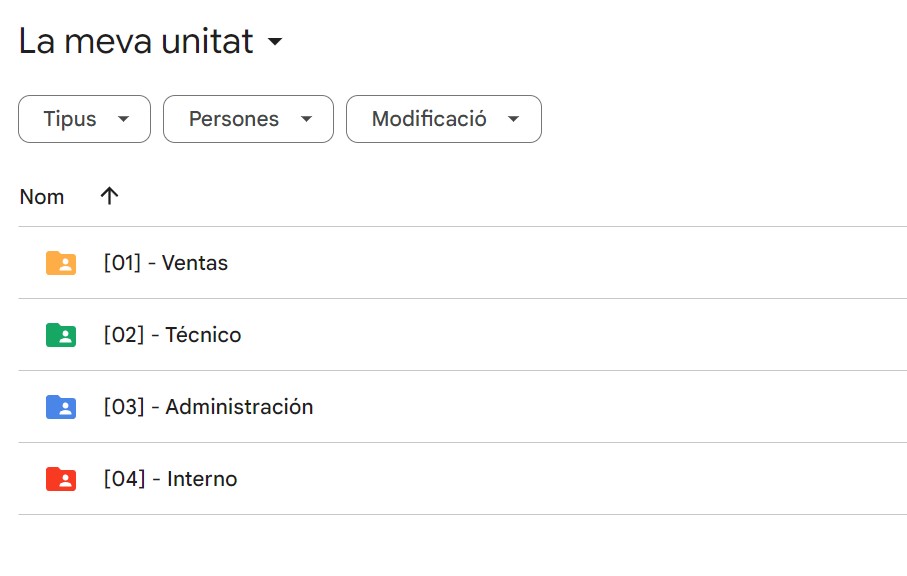Click the small arrow inside the Tipus chip
The height and width of the screenshot is (576, 907).
coord(124,119)
